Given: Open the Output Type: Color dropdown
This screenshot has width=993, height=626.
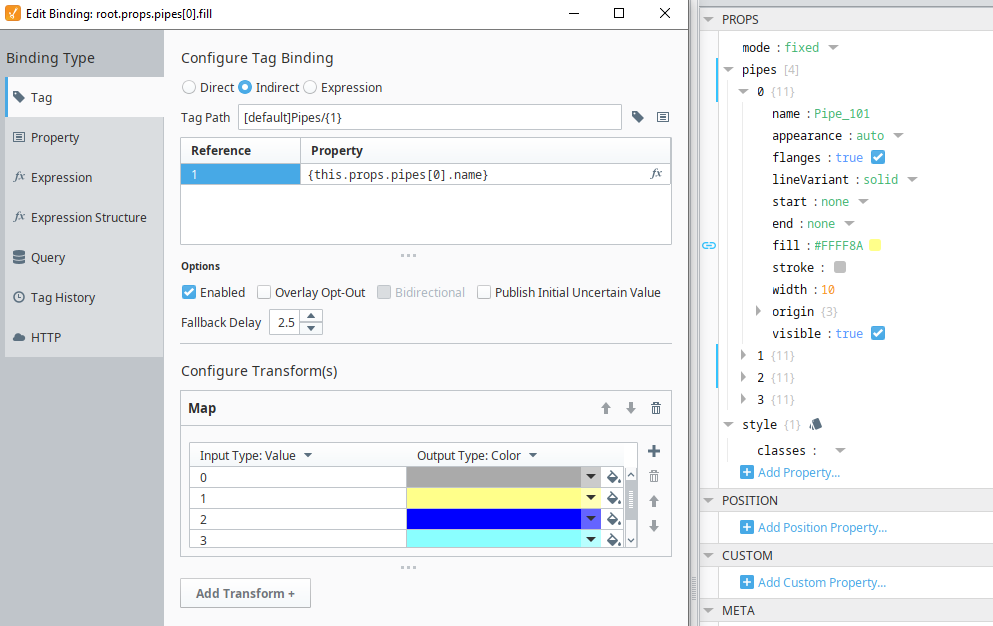Looking at the screenshot, I should coord(477,455).
